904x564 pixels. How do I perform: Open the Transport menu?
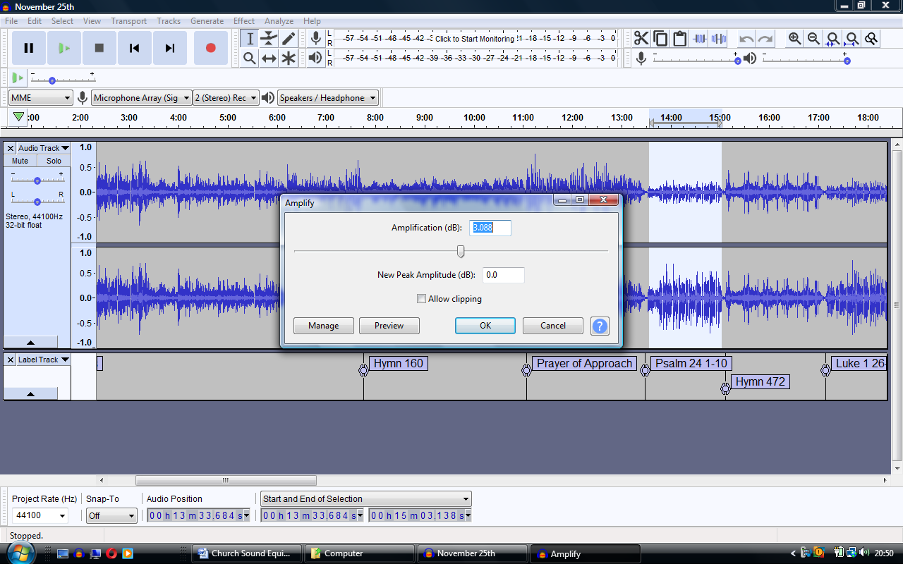coord(129,21)
